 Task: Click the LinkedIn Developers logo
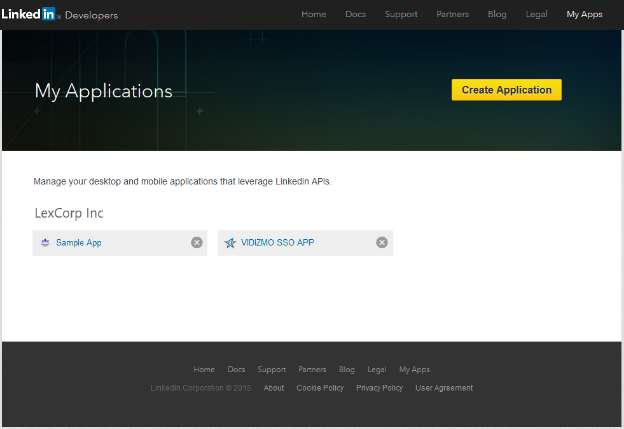click(60, 14)
